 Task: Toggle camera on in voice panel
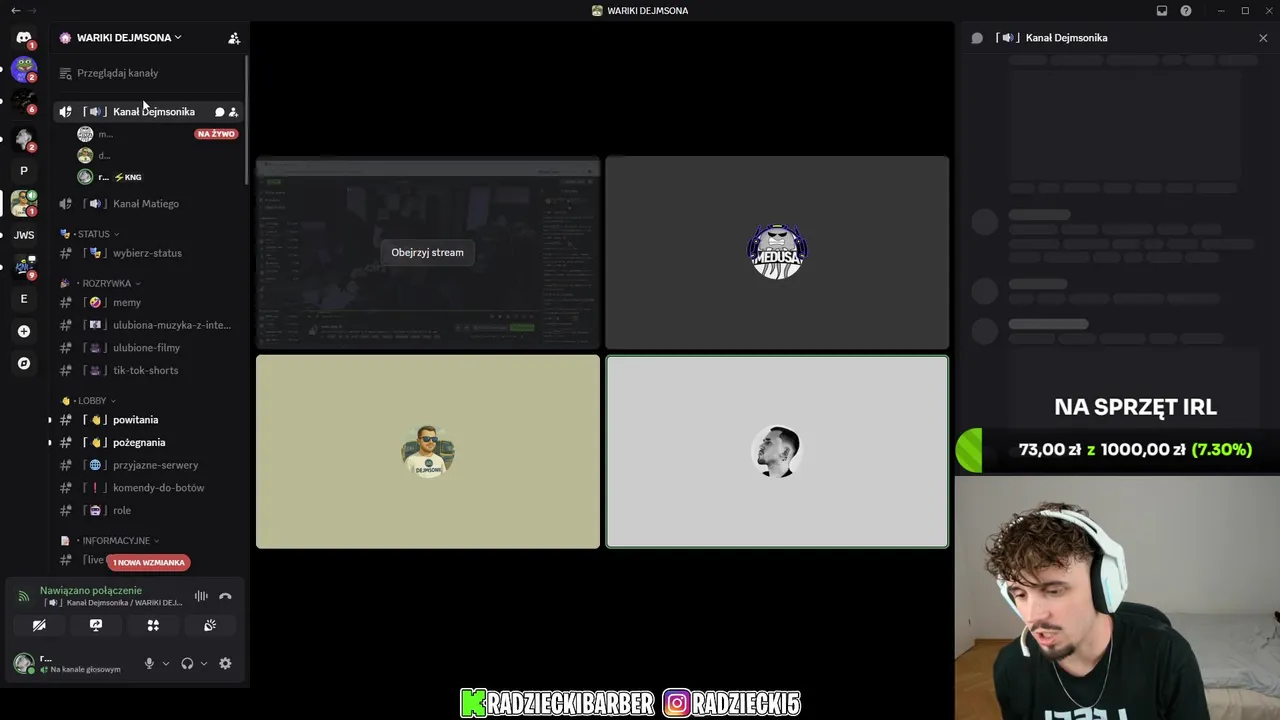click(39, 625)
